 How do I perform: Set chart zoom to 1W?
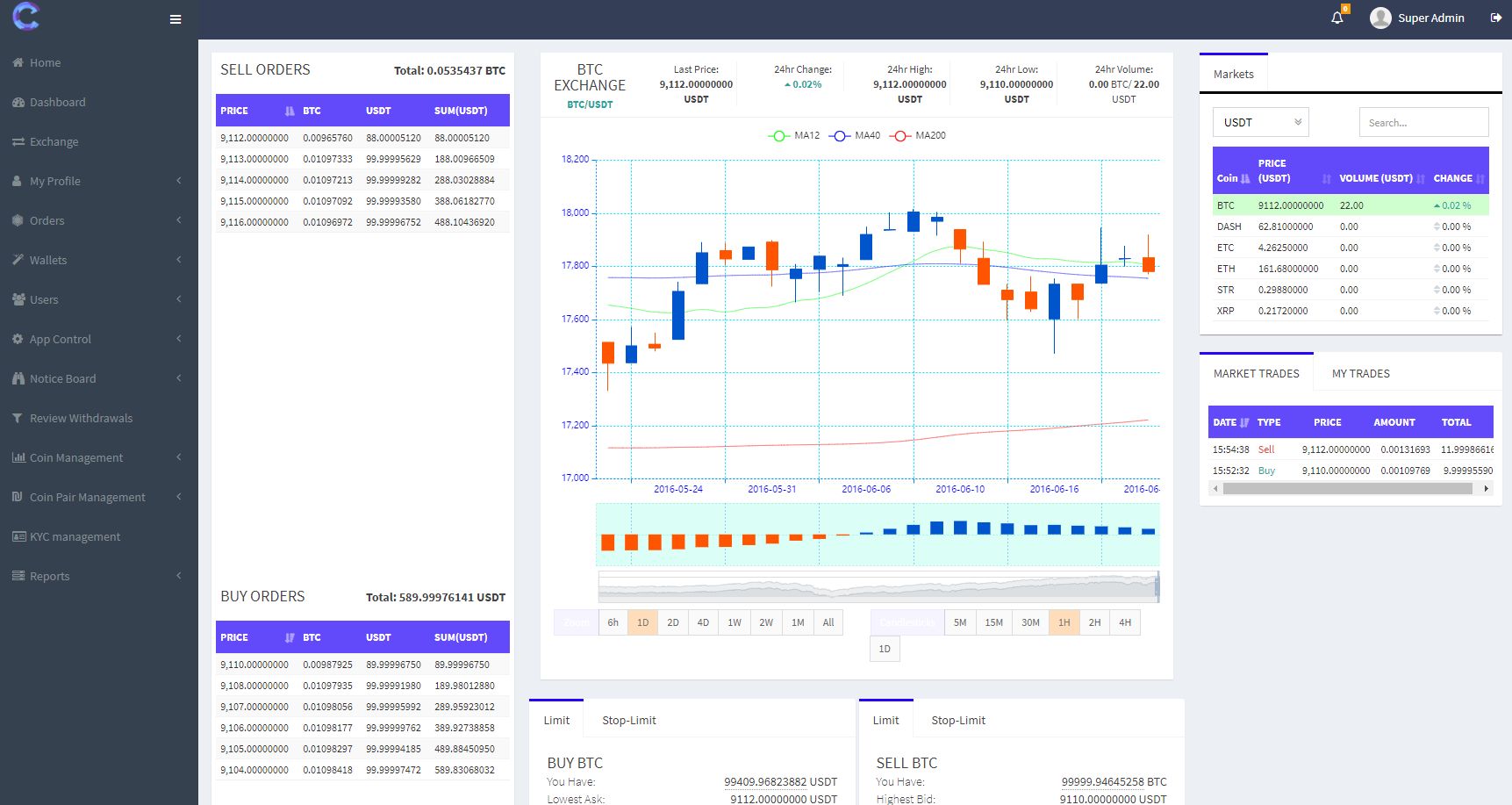click(735, 622)
